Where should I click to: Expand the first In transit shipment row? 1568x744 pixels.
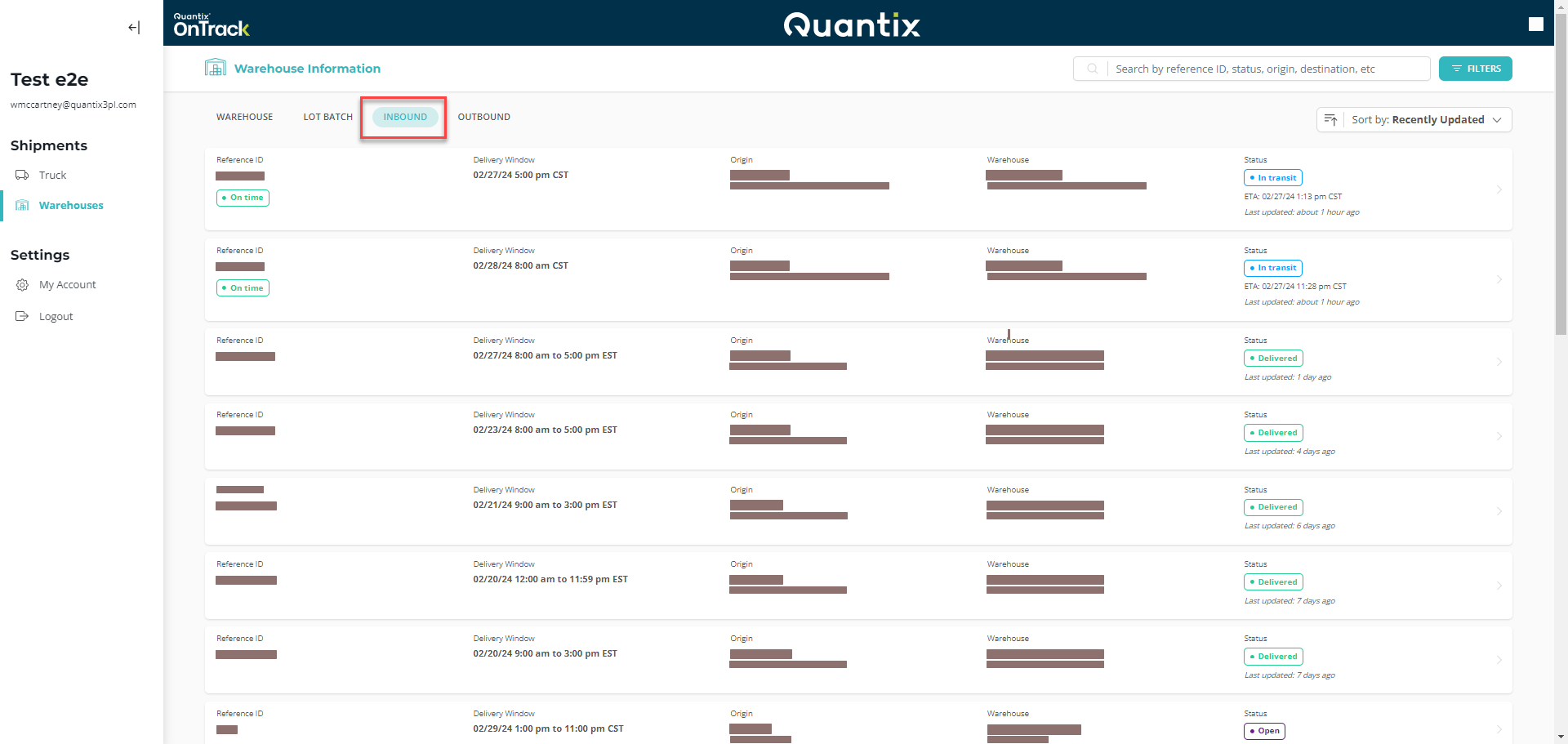(1499, 189)
